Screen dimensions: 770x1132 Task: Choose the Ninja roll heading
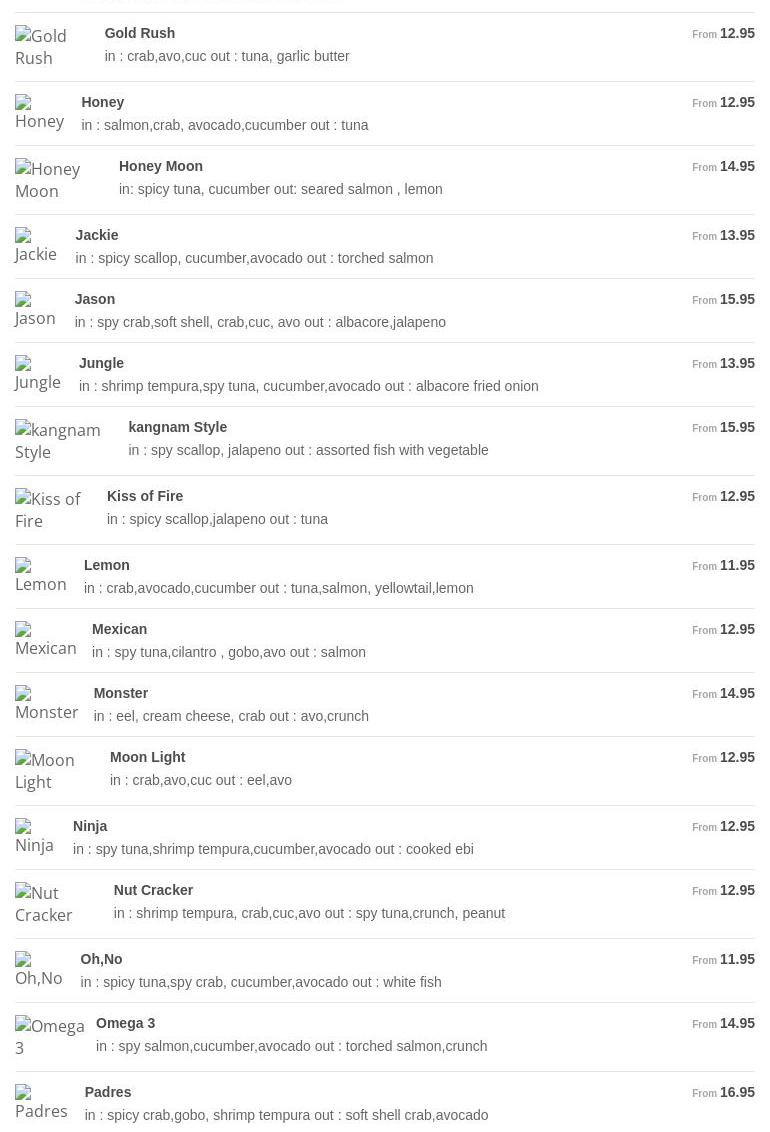point(90,826)
